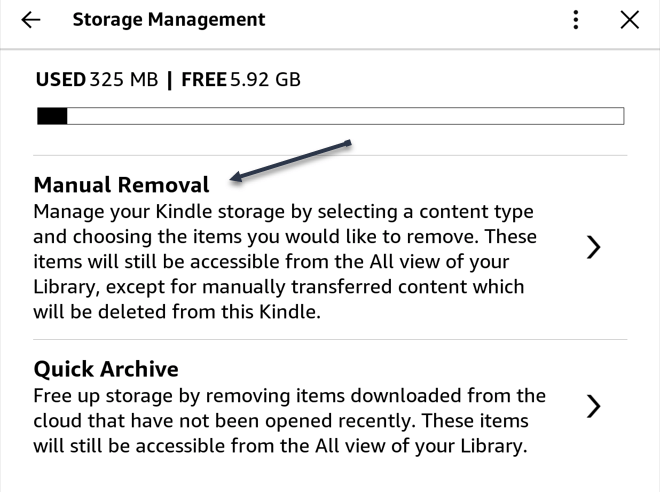Click the black used portion of storage bar
The image size is (660, 492).
[x=52, y=117]
